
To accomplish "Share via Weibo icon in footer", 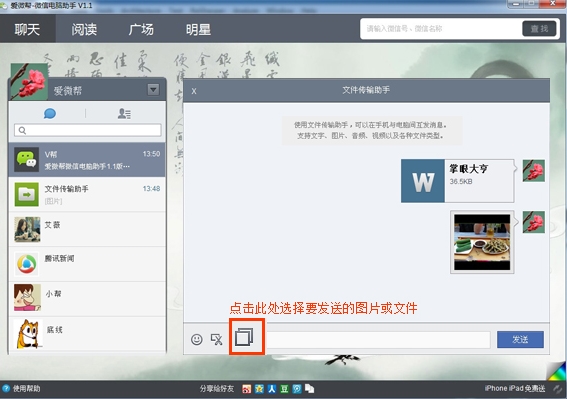I will point(247,389).
